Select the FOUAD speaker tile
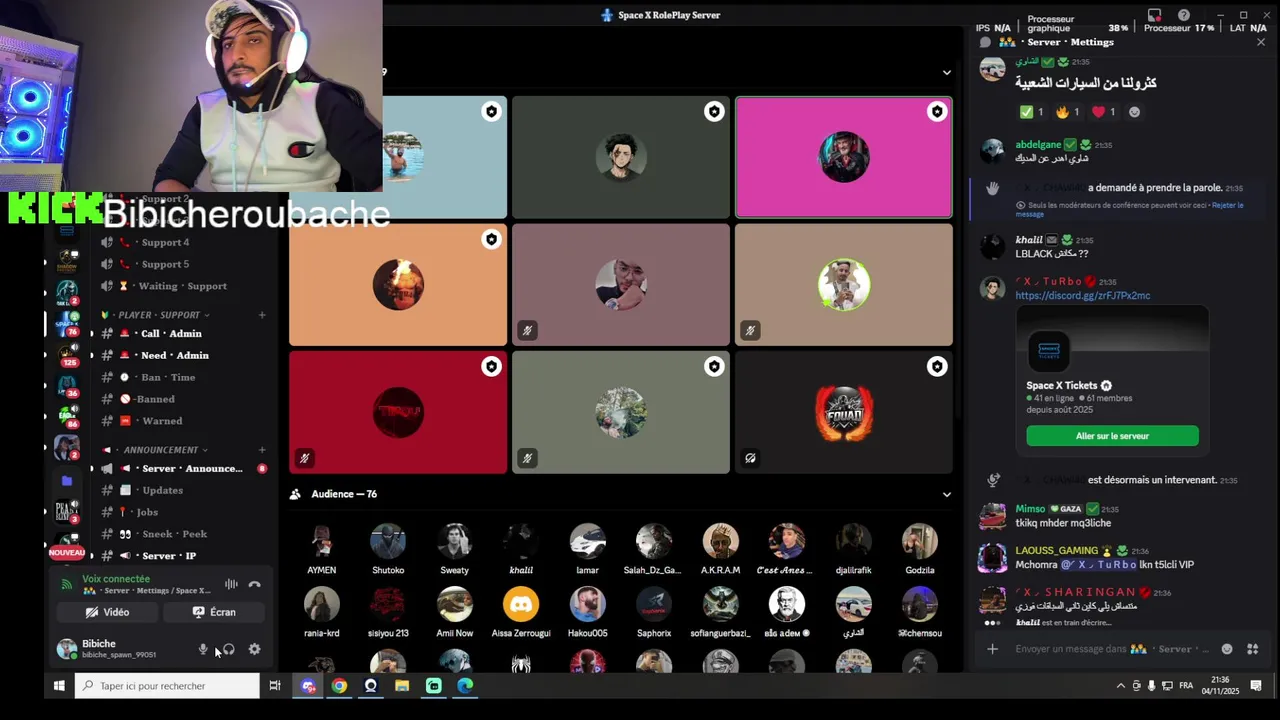The height and width of the screenshot is (720, 1280). point(844,412)
